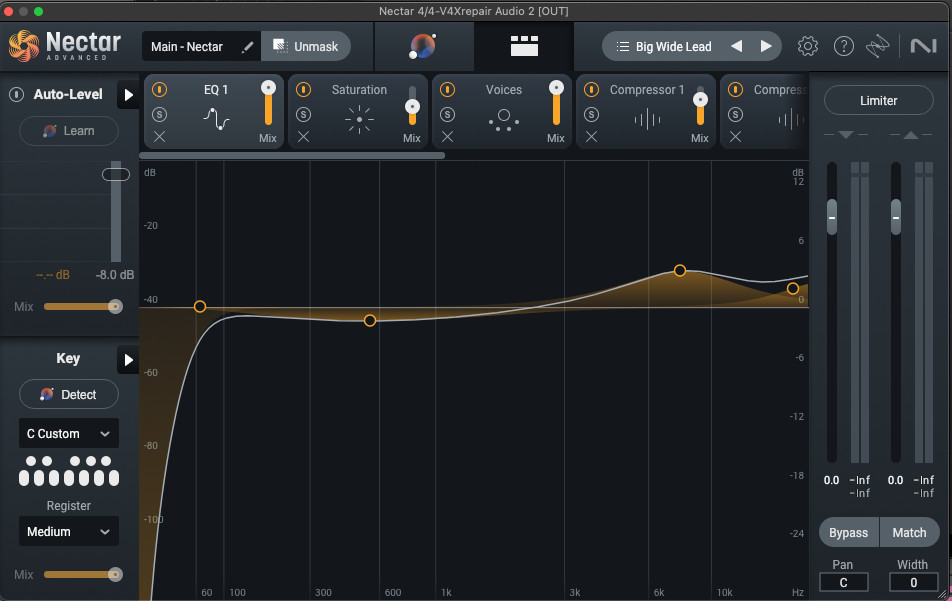Switch to the module chain view icon
952x601 pixels.
click(x=524, y=46)
